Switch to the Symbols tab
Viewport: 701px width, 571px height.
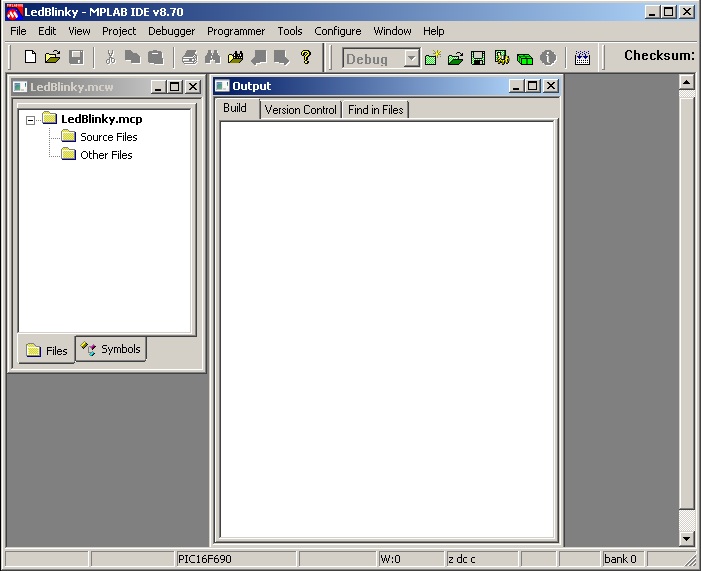[111, 349]
